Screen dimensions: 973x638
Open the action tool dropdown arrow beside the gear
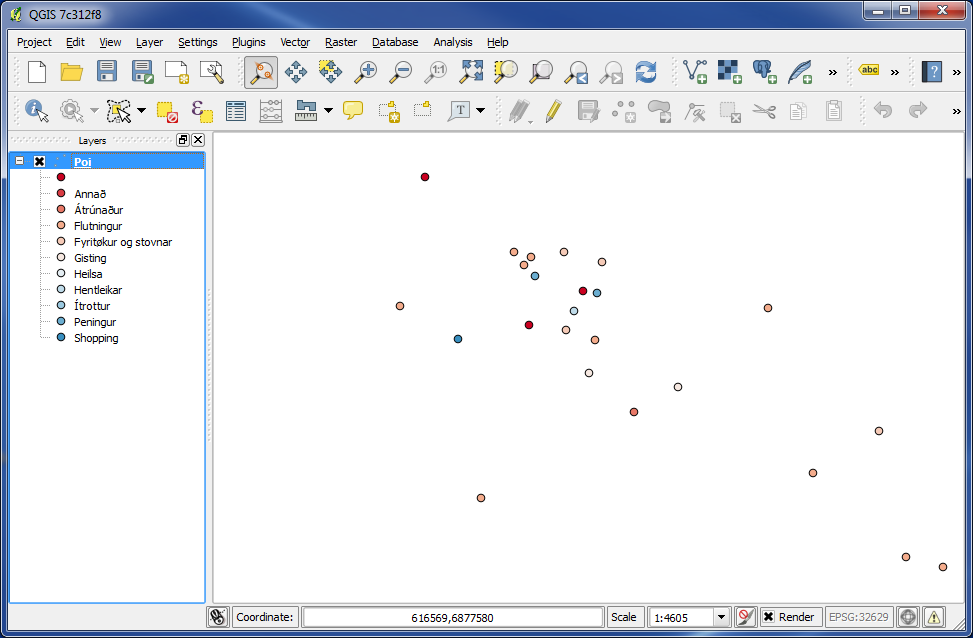pos(94,111)
